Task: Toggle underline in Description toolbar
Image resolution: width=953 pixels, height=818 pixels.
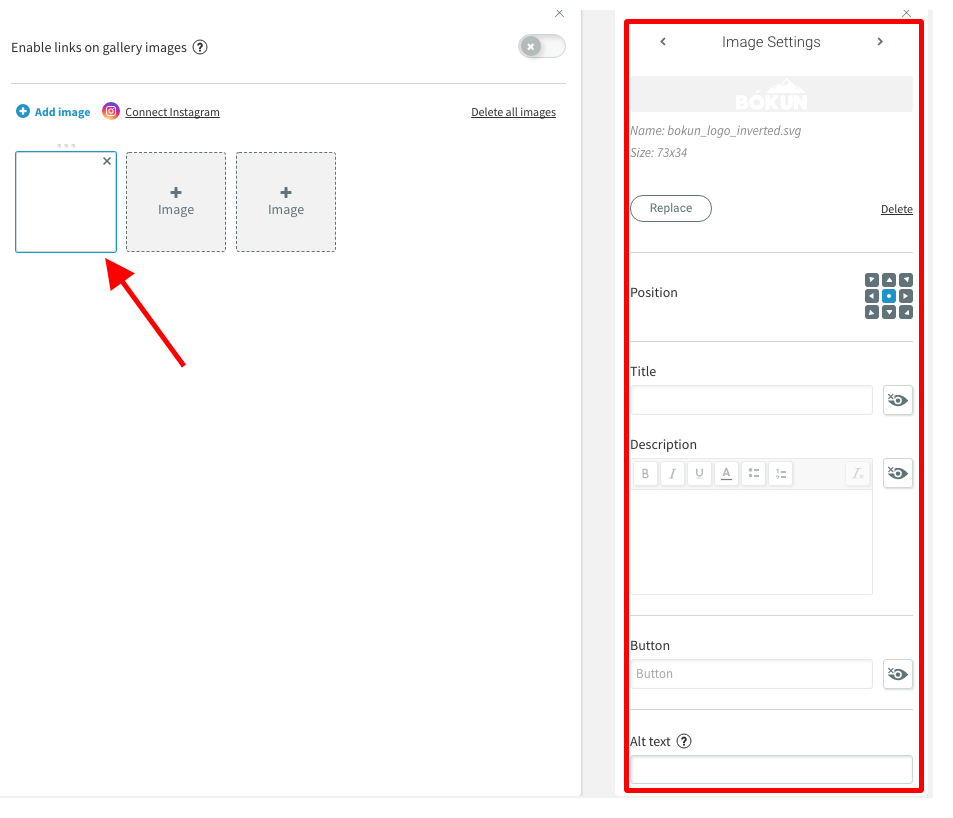Action: (699, 473)
